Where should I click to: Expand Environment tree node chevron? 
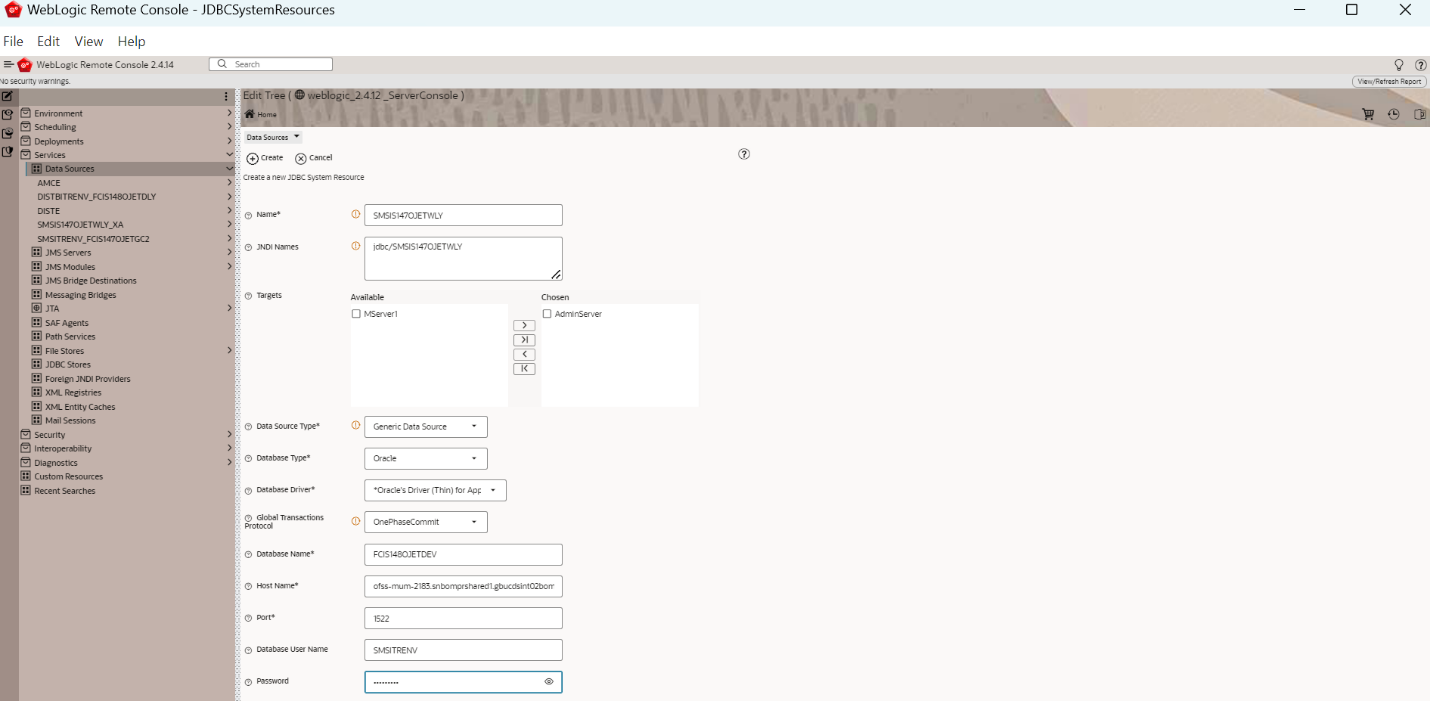(229, 113)
